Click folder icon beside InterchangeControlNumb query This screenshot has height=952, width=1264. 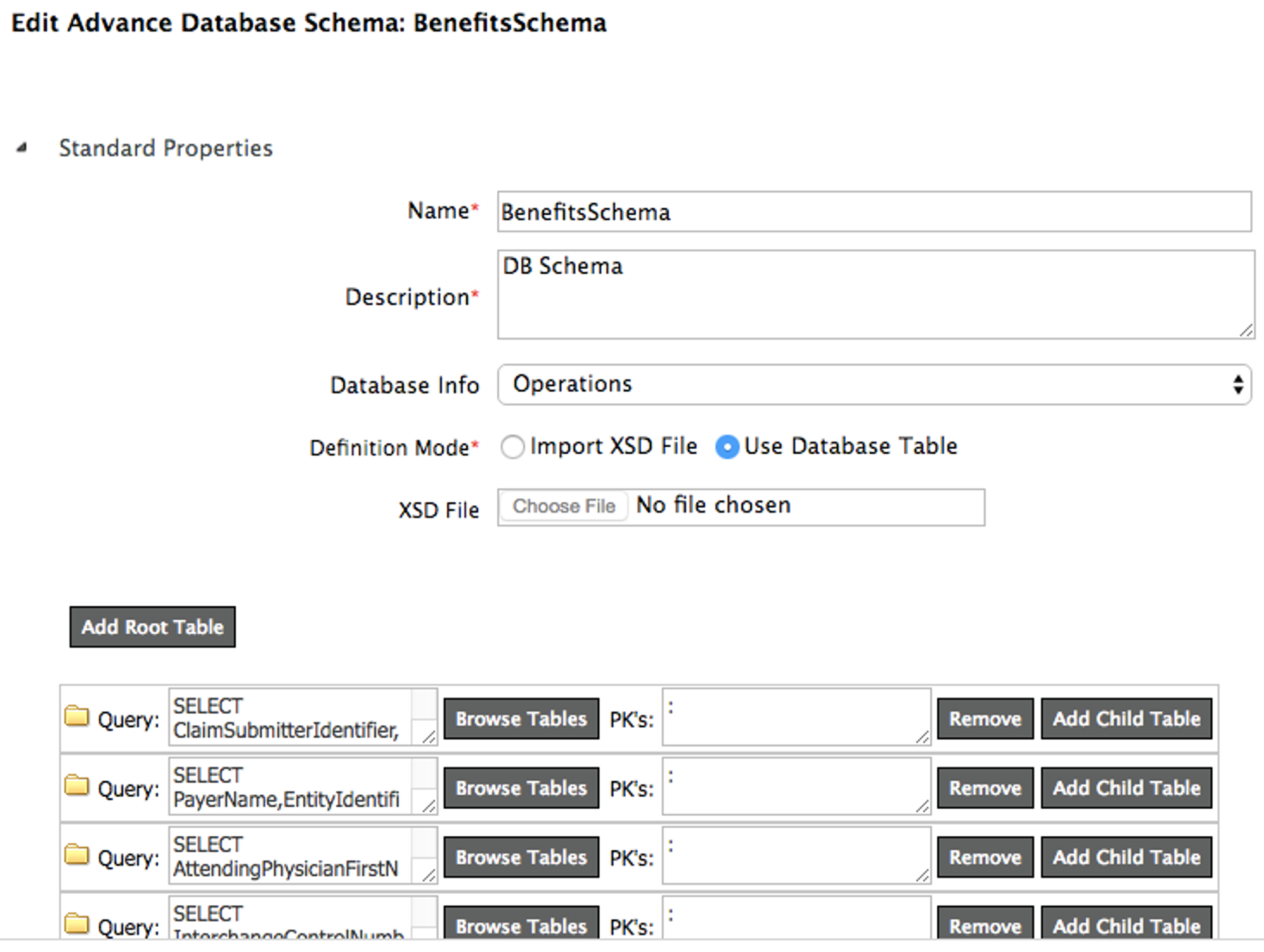pos(77,924)
